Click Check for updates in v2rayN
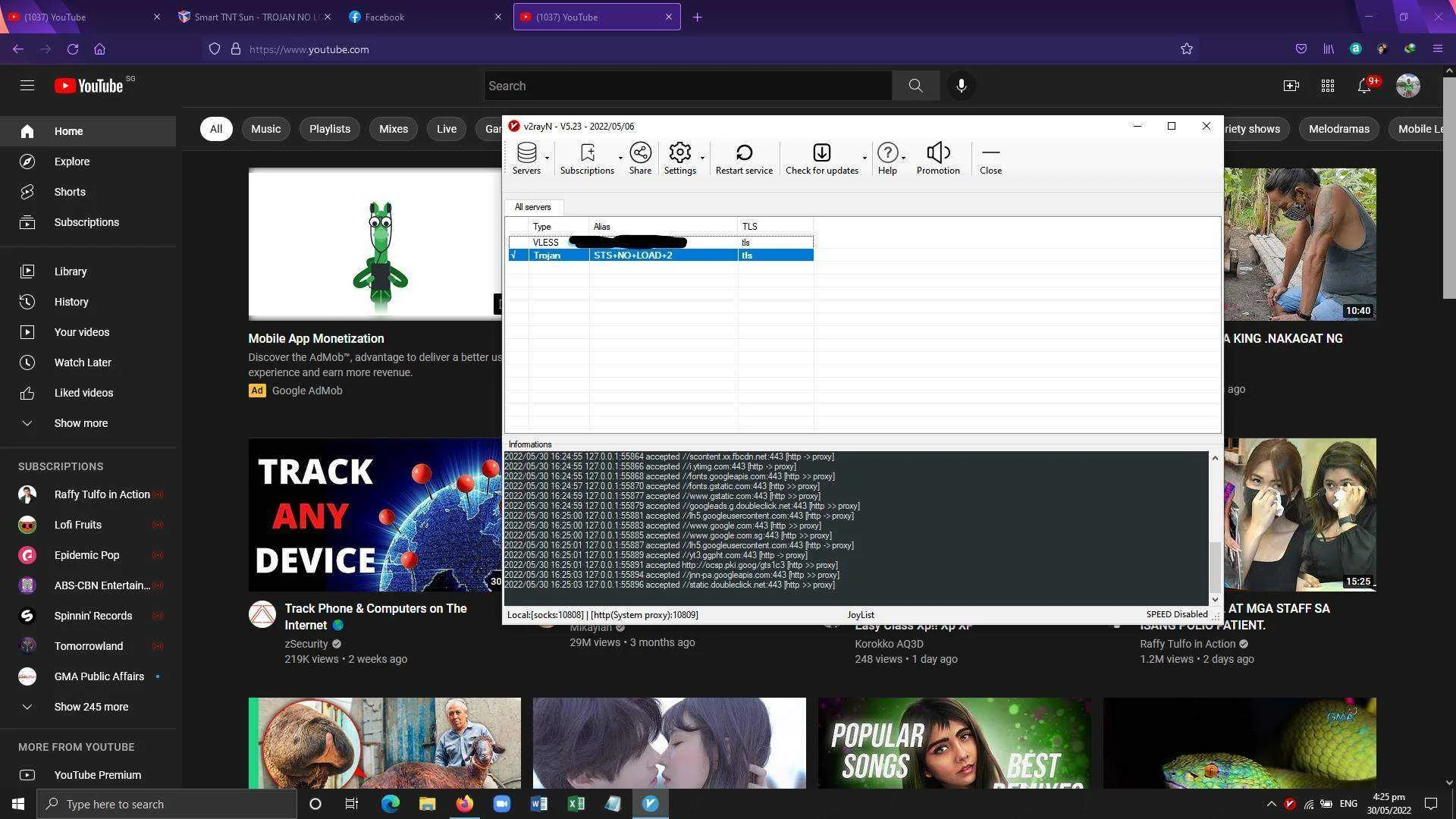The image size is (1456, 819). (x=822, y=158)
